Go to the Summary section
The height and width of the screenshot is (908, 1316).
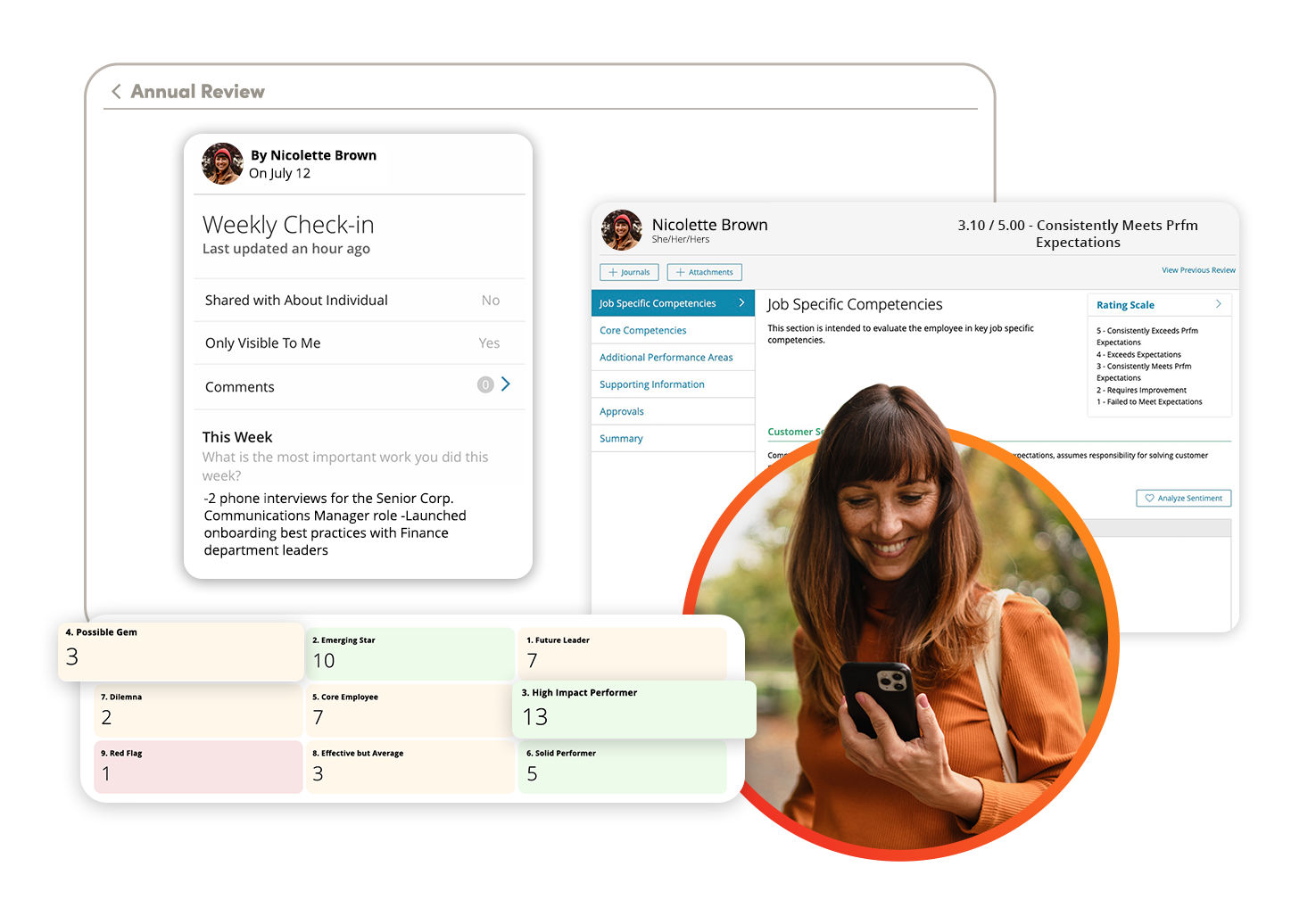coord(673,439)
